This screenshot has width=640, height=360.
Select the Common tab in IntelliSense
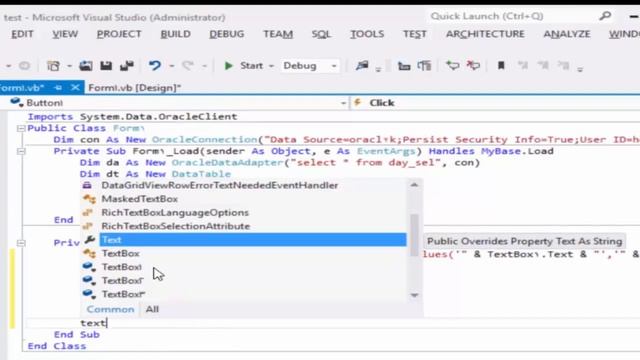pyautogui.click(x=110, y=309)
